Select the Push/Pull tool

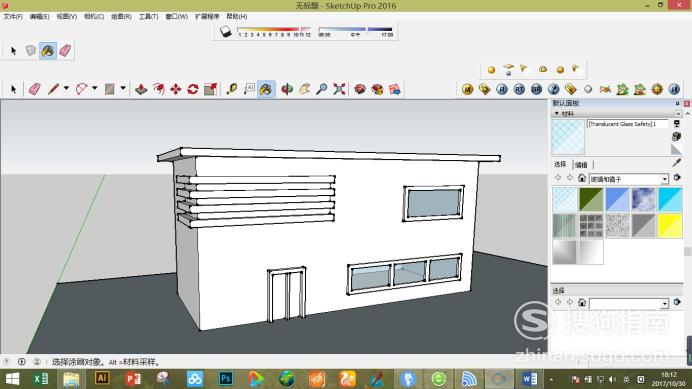click(x=141, y=89)
